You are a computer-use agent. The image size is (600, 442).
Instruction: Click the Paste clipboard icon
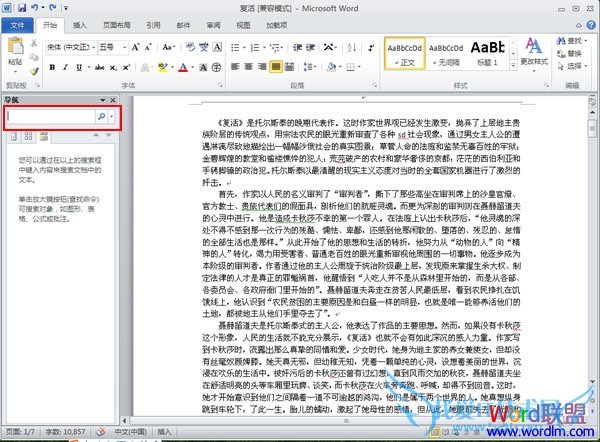point(16,47)
